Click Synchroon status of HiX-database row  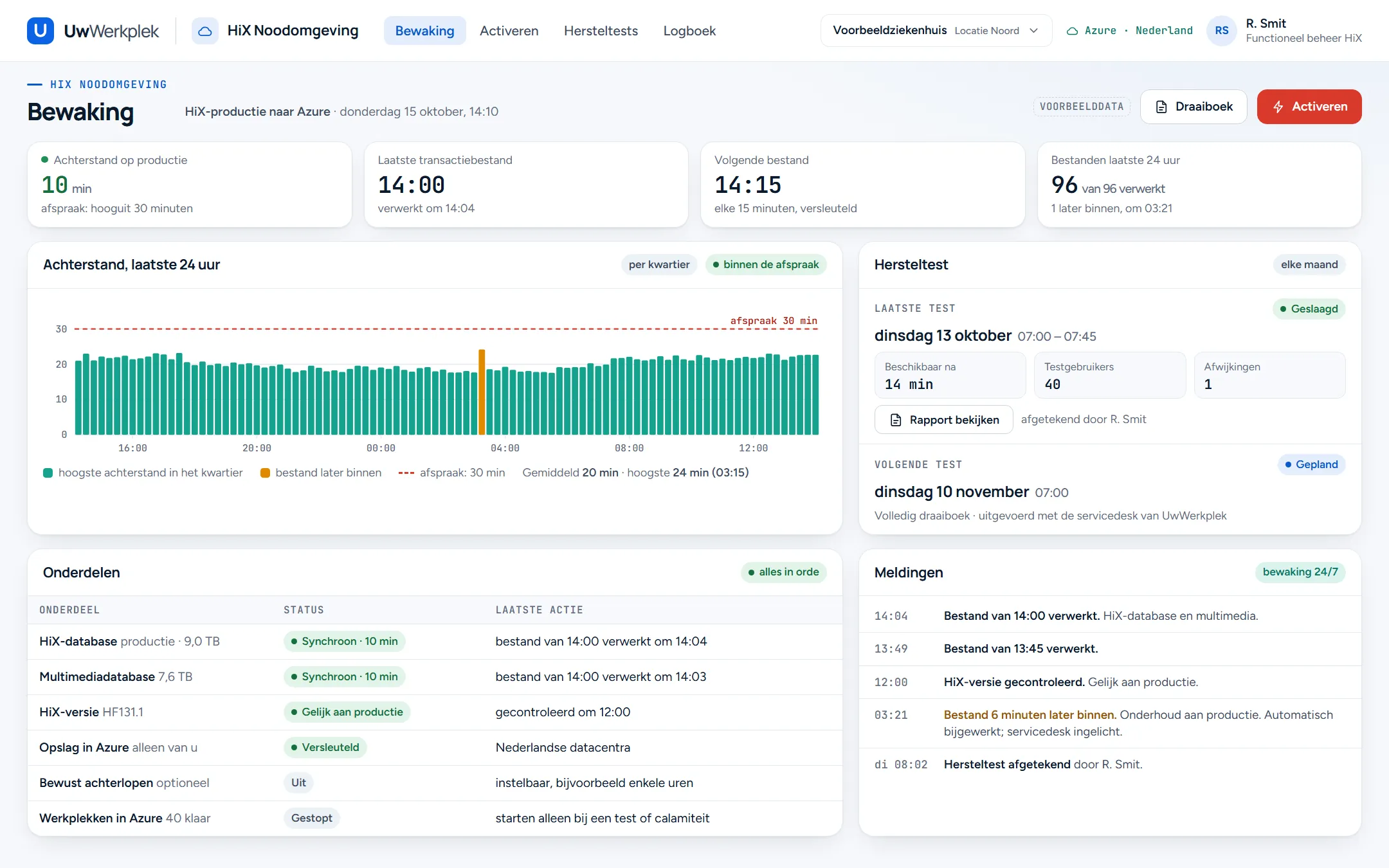point(344,642)
